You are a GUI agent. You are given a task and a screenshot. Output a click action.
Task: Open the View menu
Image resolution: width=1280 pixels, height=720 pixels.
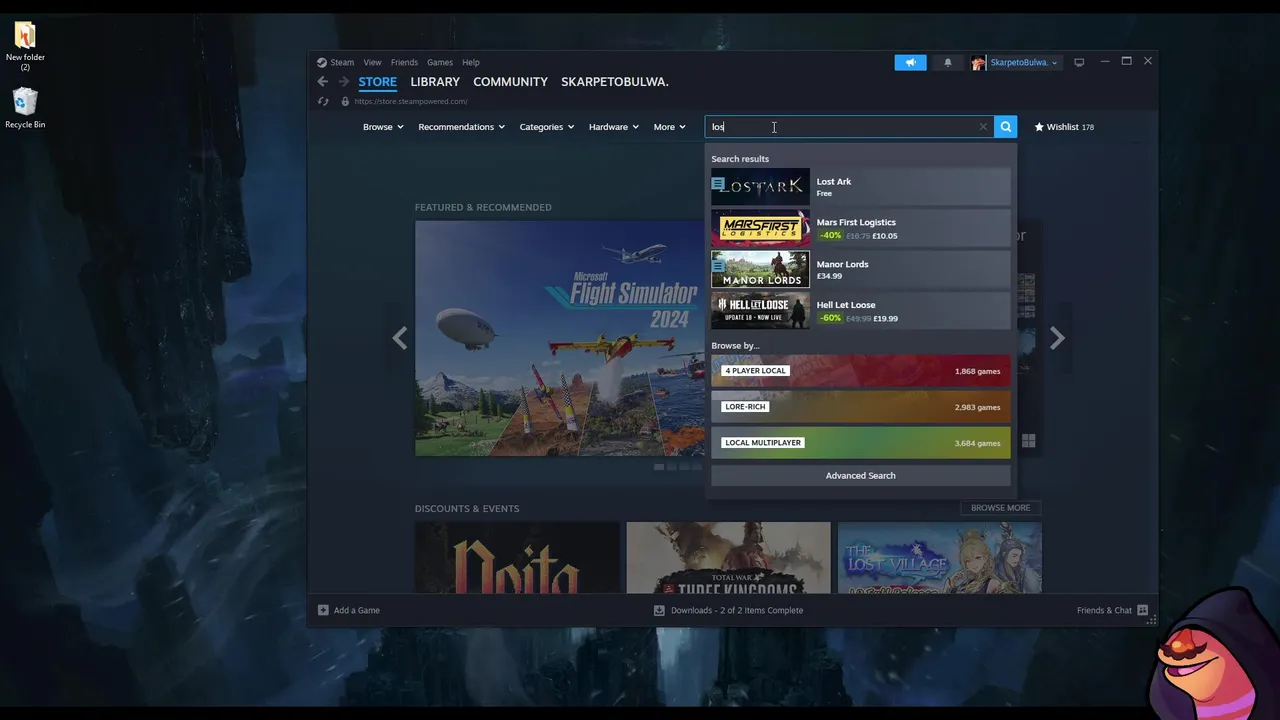[372, 62]
